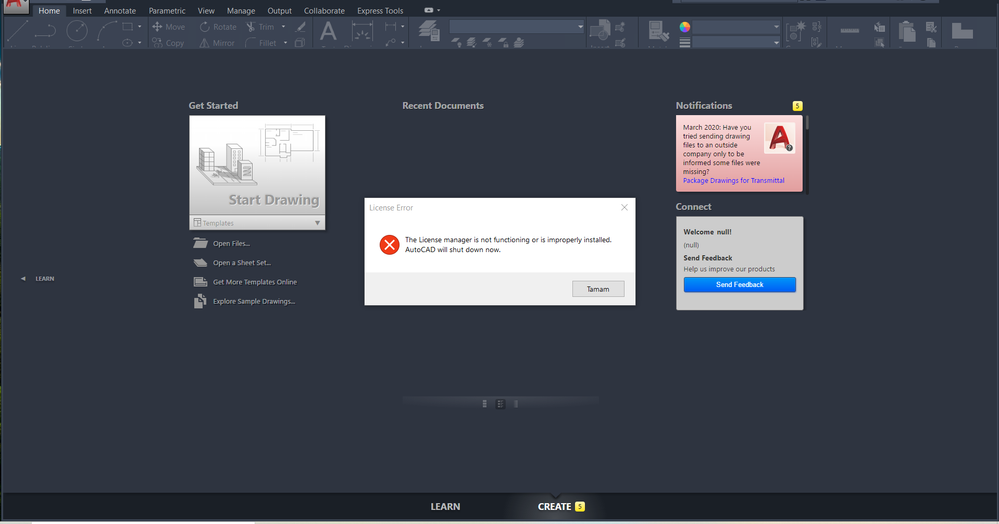Select the Line tool in the ribbon
Screen dimensions: 999x524
point(17,32)
